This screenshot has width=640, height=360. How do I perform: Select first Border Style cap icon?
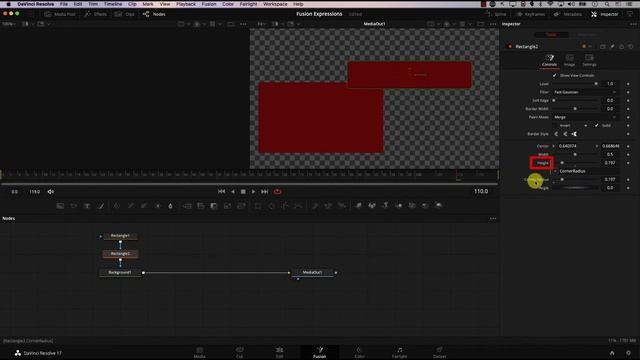(556, 134)
